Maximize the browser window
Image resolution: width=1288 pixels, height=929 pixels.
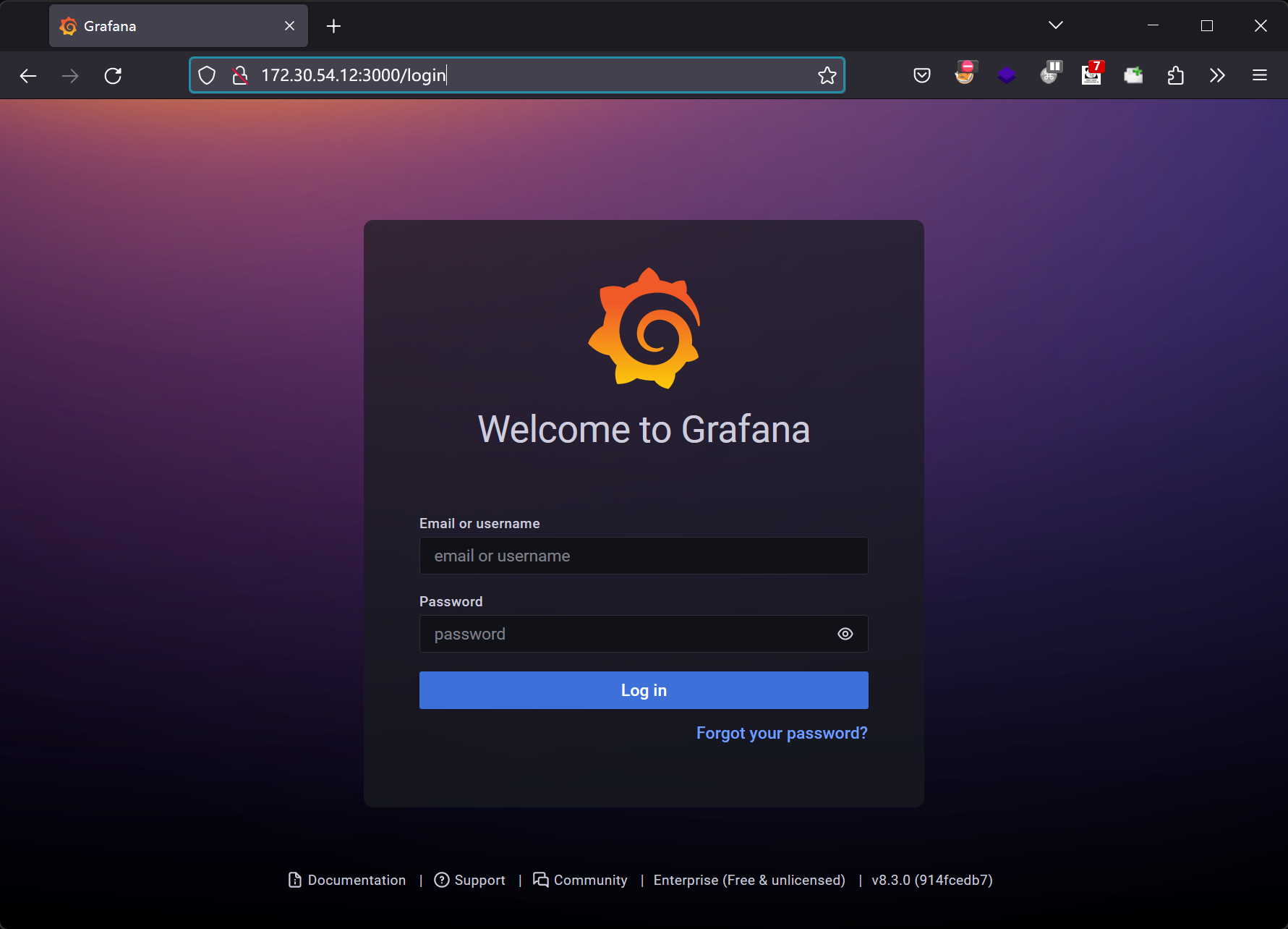pyautogui.click(x=1207, y=25)
